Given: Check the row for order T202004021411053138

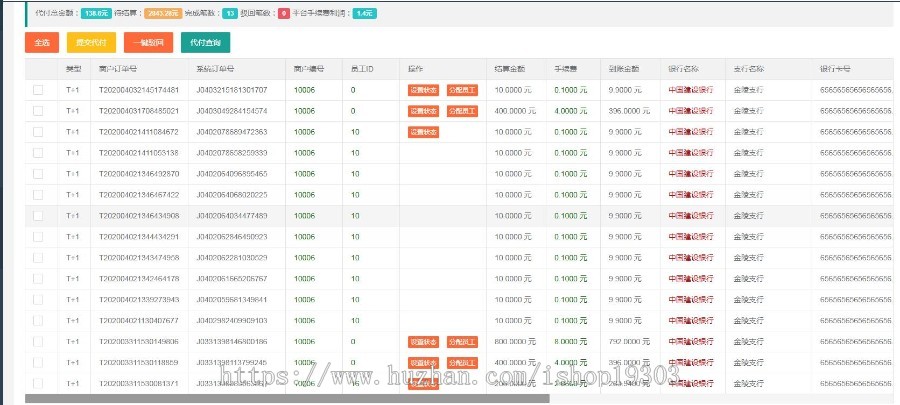Looking at the screenshot, I should [38, 153].
